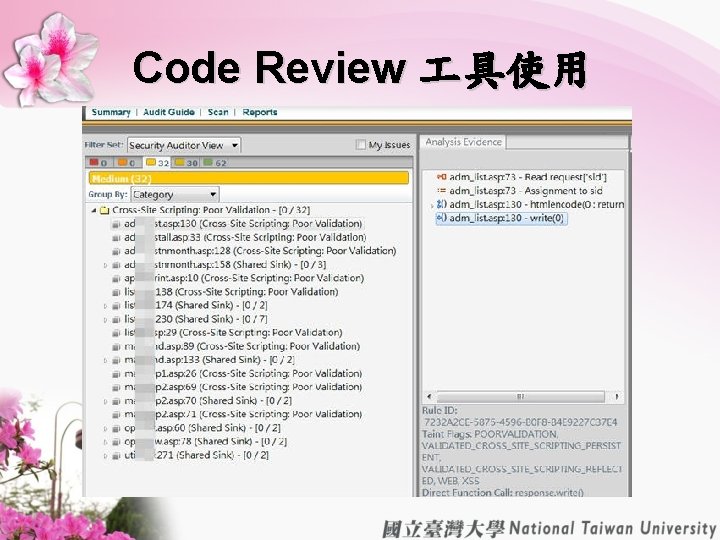The height and width of the screenshot is (540, 720).
Task: Click issue icon of stnmonth.asp:128 row
Action: (116, 251)
